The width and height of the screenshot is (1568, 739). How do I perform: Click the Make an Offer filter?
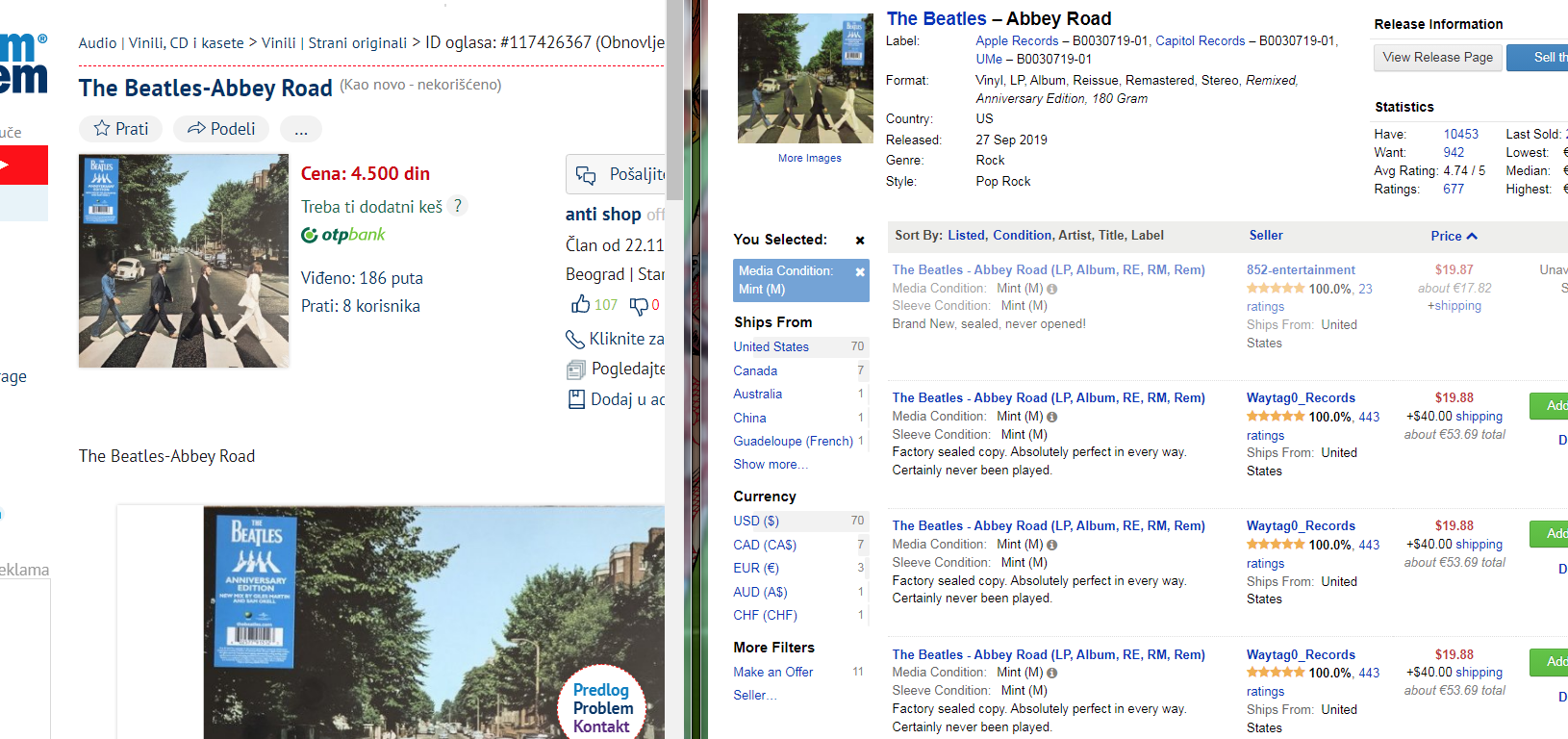click(772, 672)
